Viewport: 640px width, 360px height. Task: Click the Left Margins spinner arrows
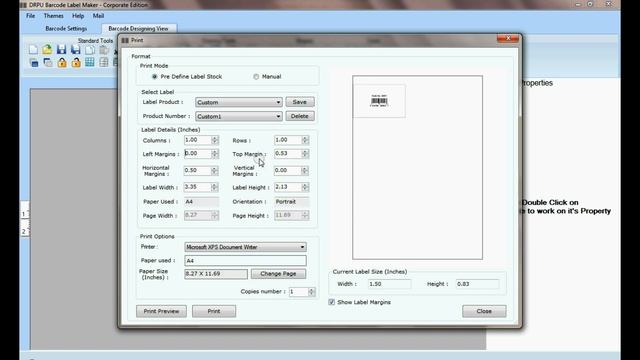pos(215,153)
